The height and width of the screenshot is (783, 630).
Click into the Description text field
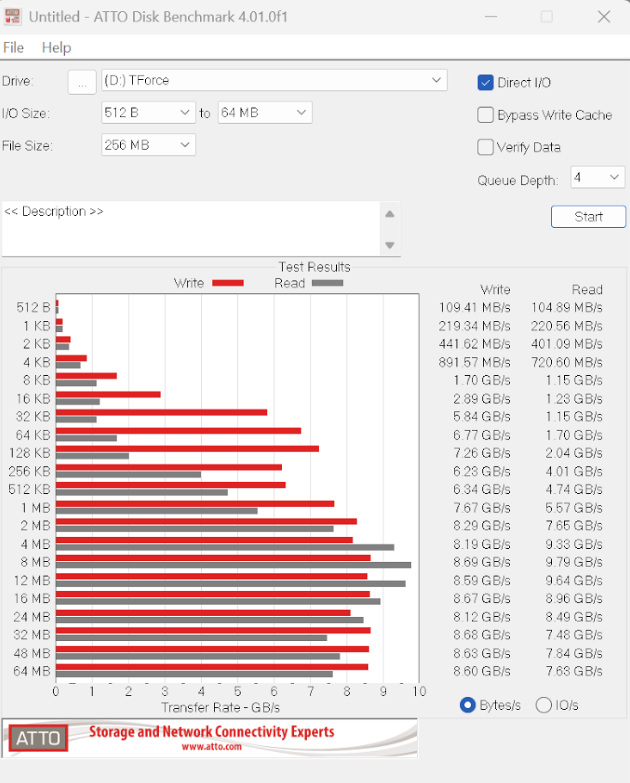point(191,229)
